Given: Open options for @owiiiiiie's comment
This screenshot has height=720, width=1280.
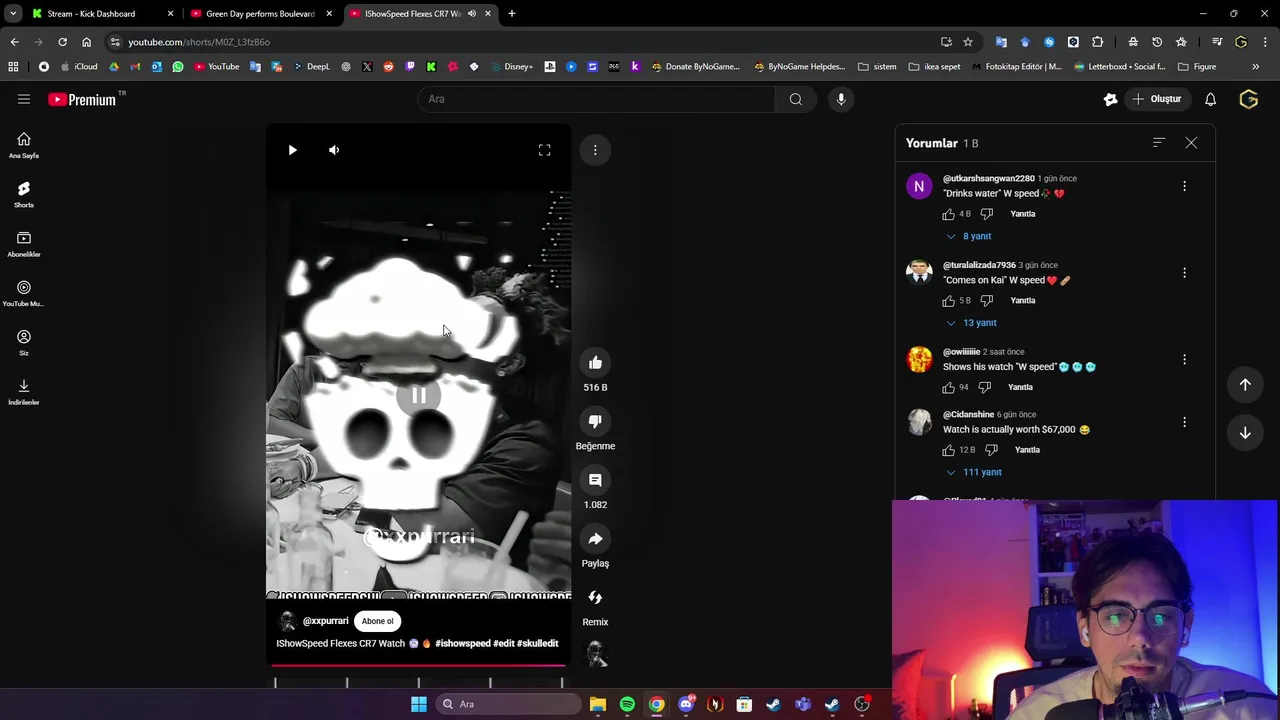Looking at the screenshot, I should click(1184, 359).
